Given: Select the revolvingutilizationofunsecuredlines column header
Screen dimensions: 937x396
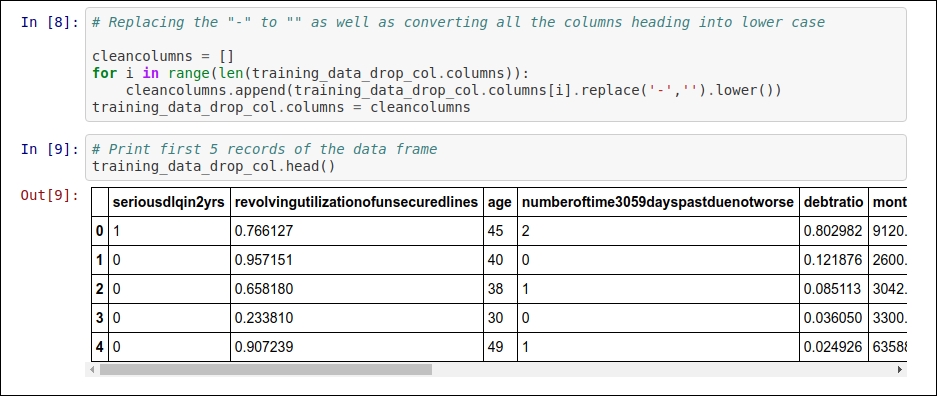Looking at the screenshot, I should click(x=357, y=202).
